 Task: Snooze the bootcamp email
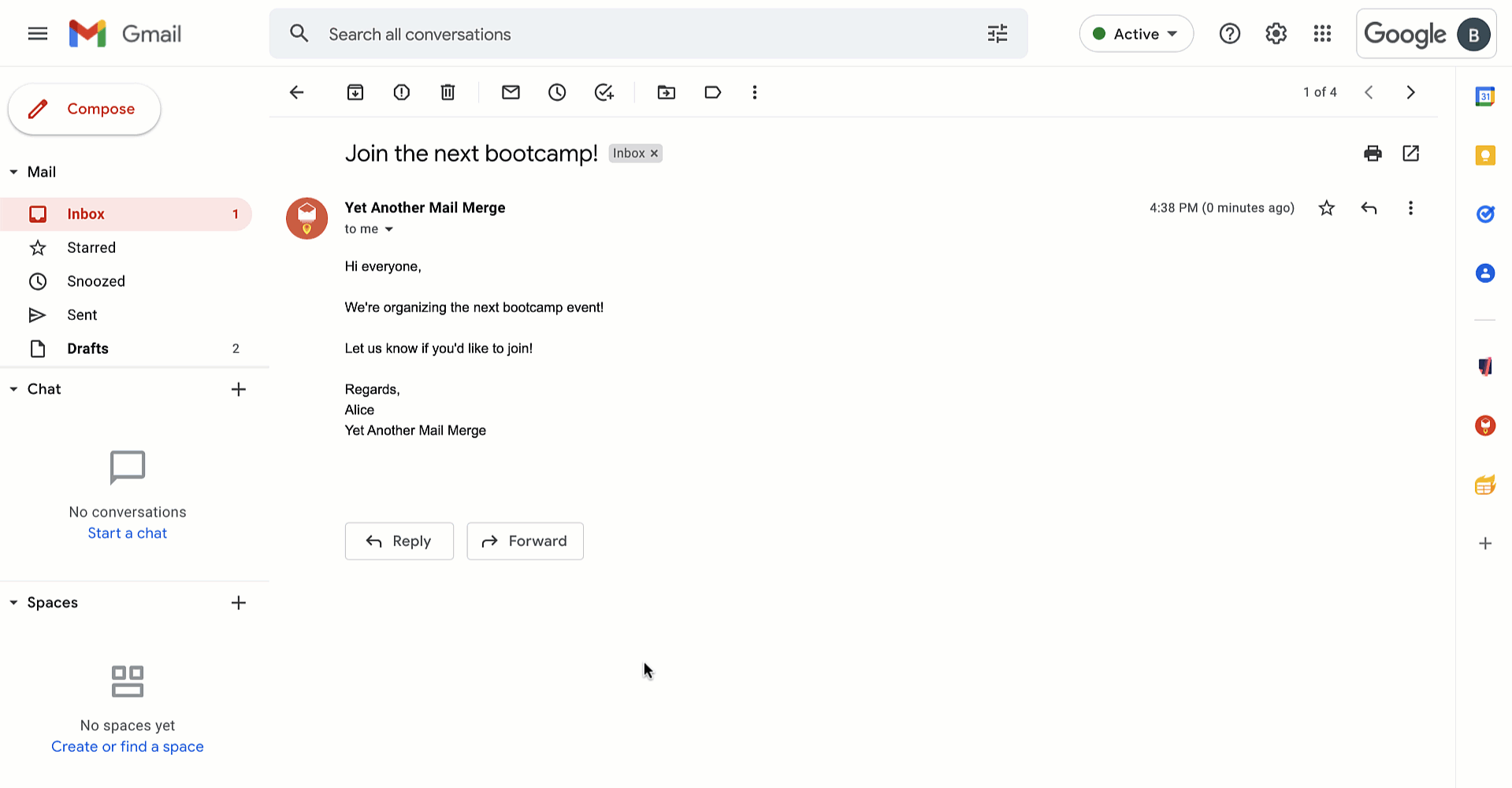tap(557, 92)
